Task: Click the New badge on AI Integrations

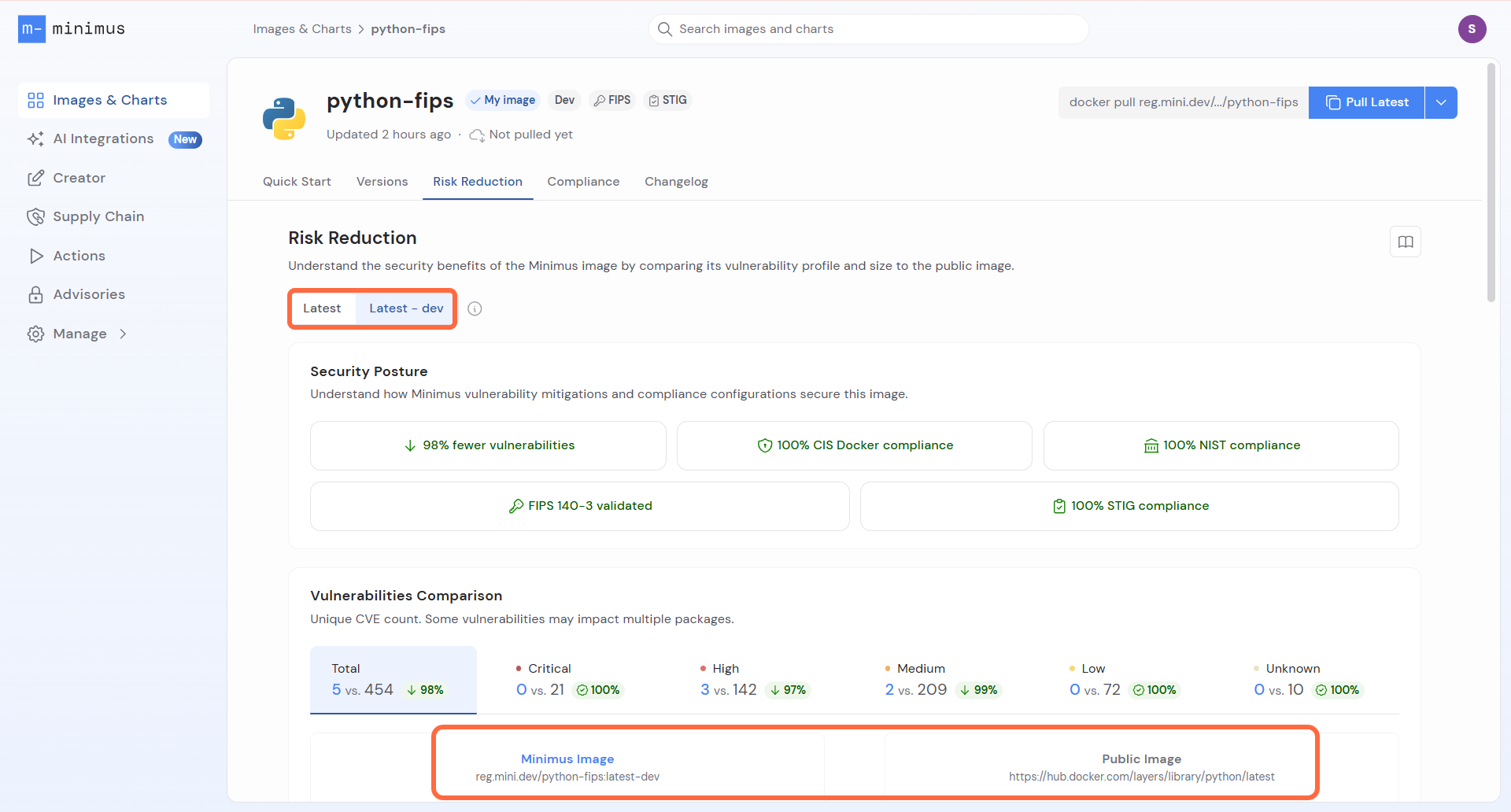Action: (x=185, y=139)
